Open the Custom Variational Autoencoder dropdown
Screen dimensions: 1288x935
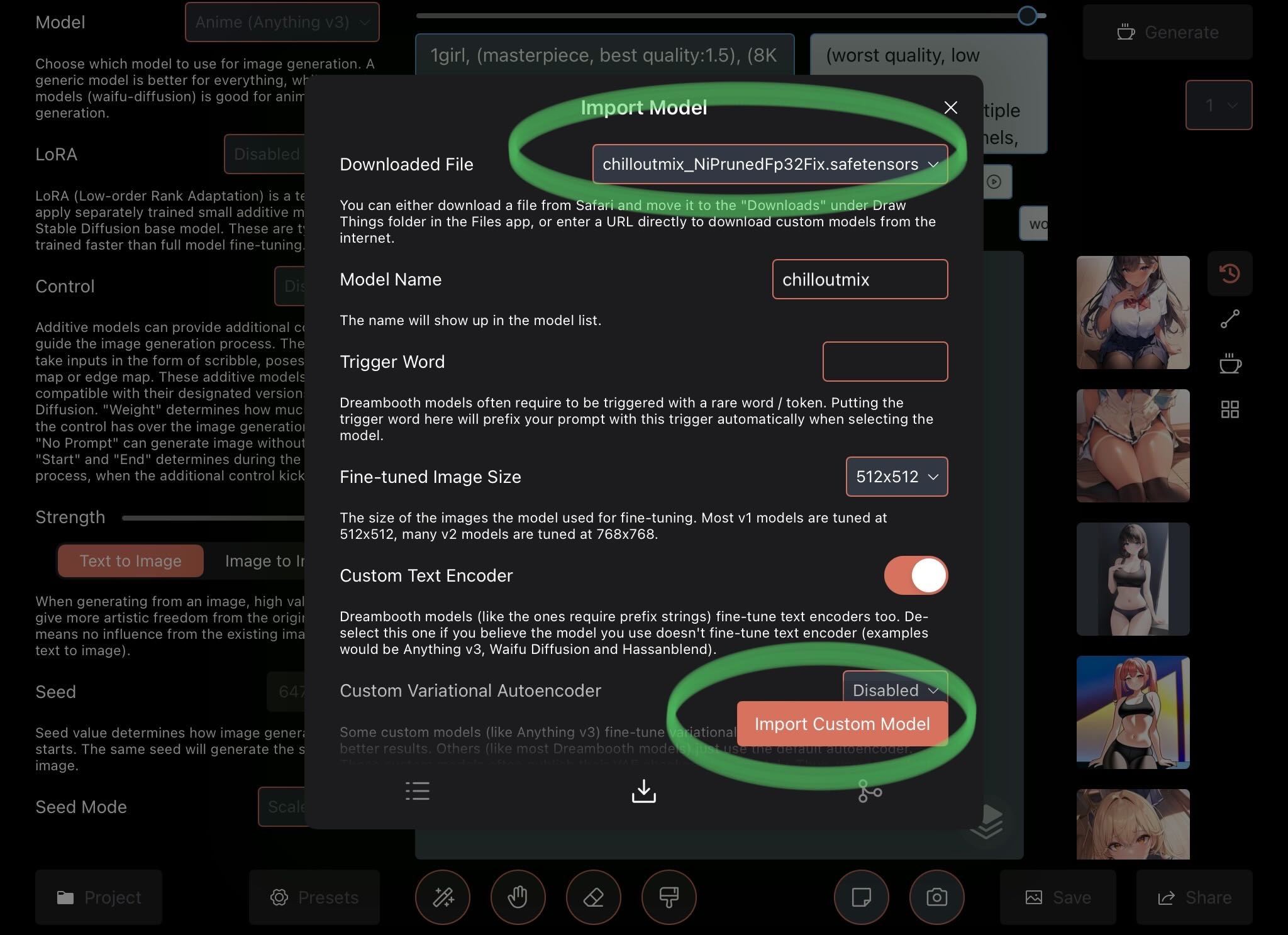pyautogui.click(x=894, y=687)
